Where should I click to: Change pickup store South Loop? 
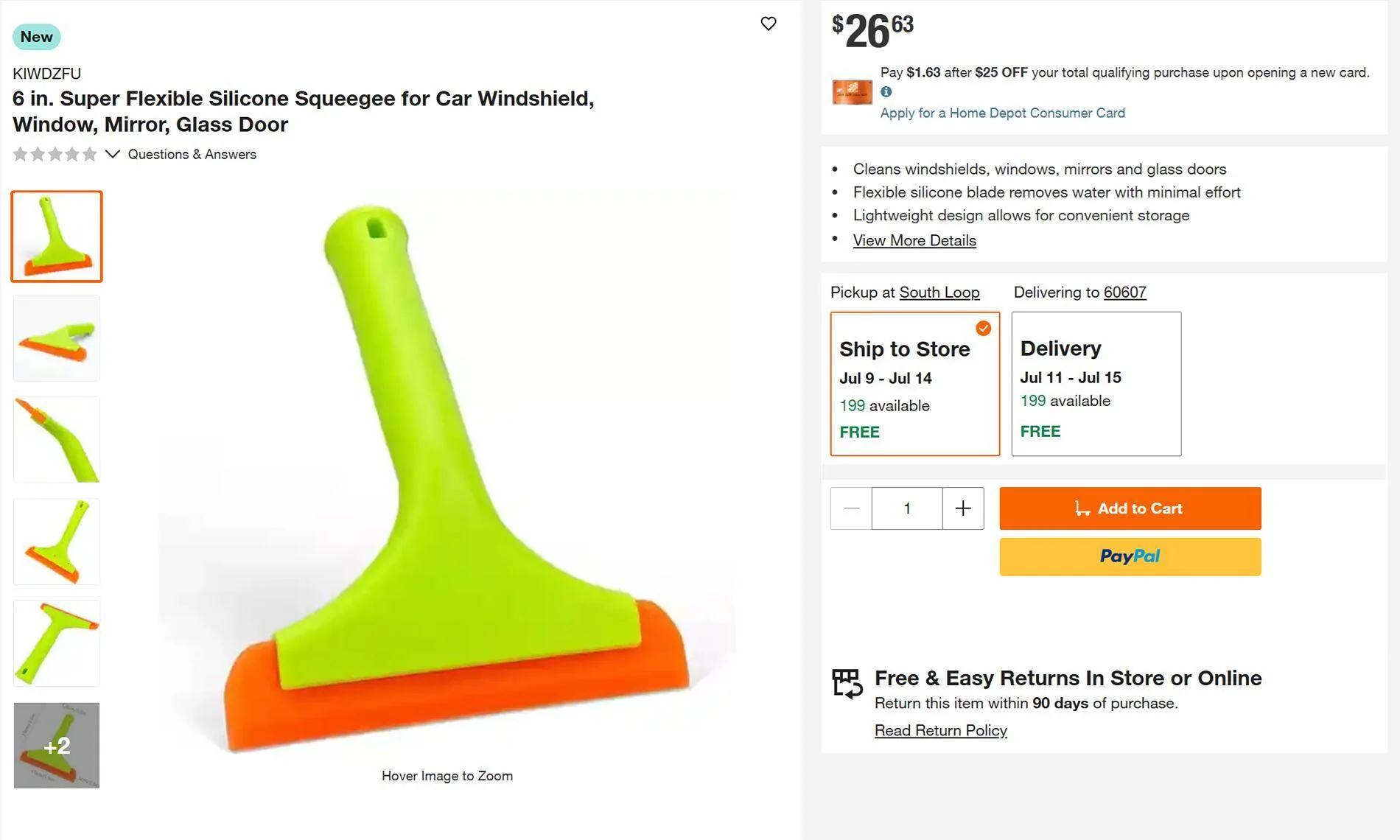[x=939, y=293]
